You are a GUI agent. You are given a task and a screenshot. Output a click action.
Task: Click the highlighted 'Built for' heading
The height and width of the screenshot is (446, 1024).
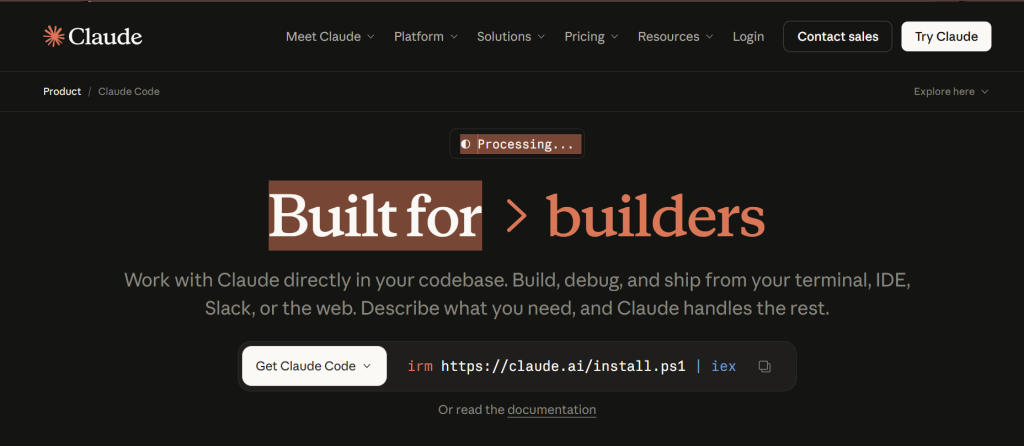[375, 216]
